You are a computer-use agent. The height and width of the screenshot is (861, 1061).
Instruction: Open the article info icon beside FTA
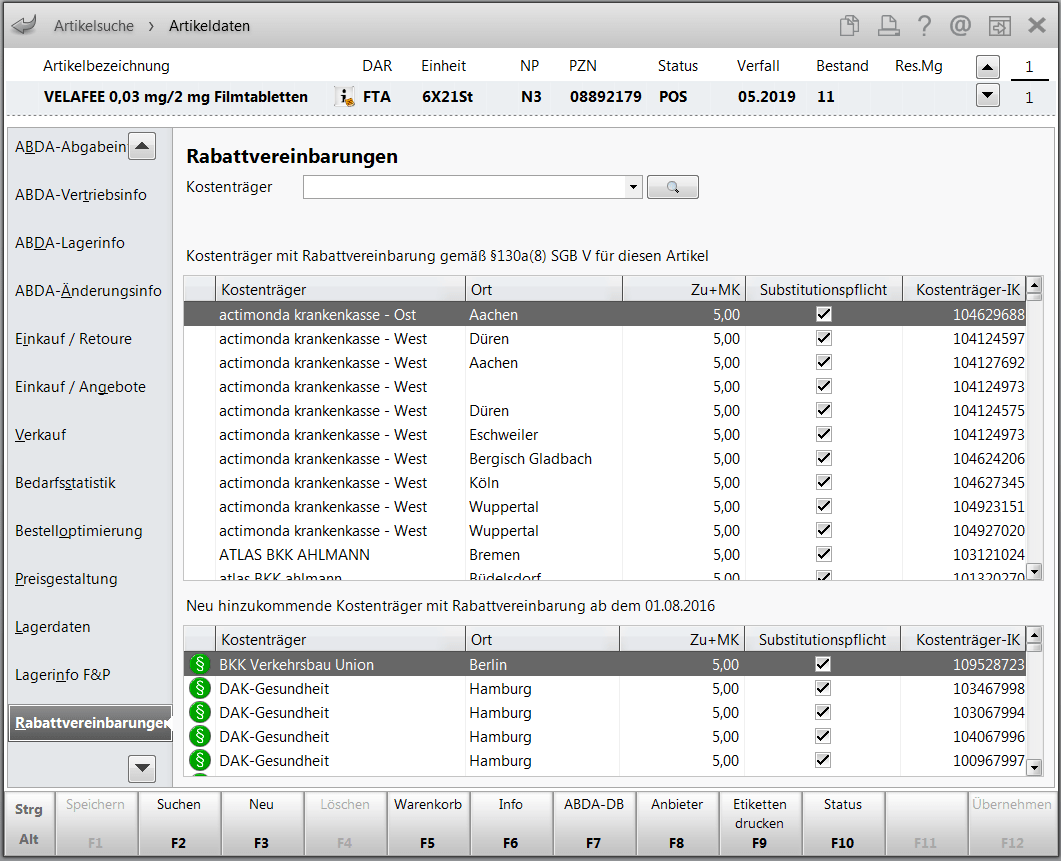(x=345, y=97)
